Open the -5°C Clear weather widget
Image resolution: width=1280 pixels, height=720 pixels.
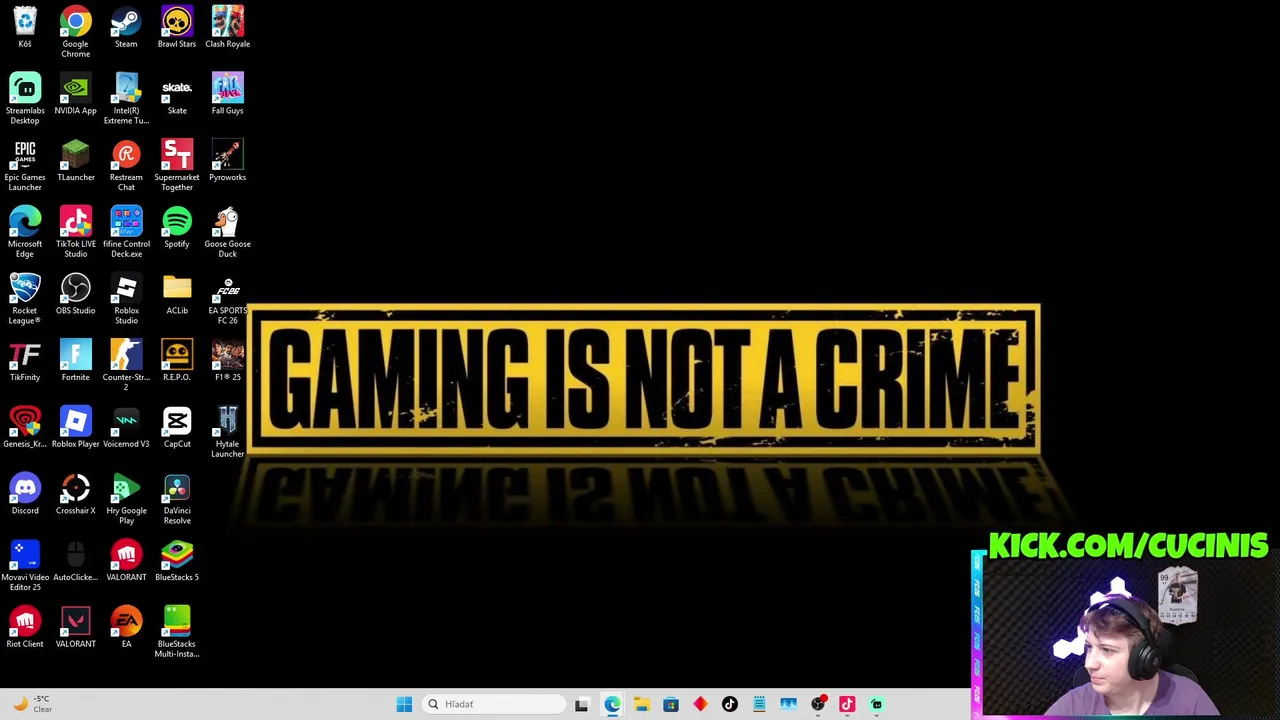[x=32, y=704]
